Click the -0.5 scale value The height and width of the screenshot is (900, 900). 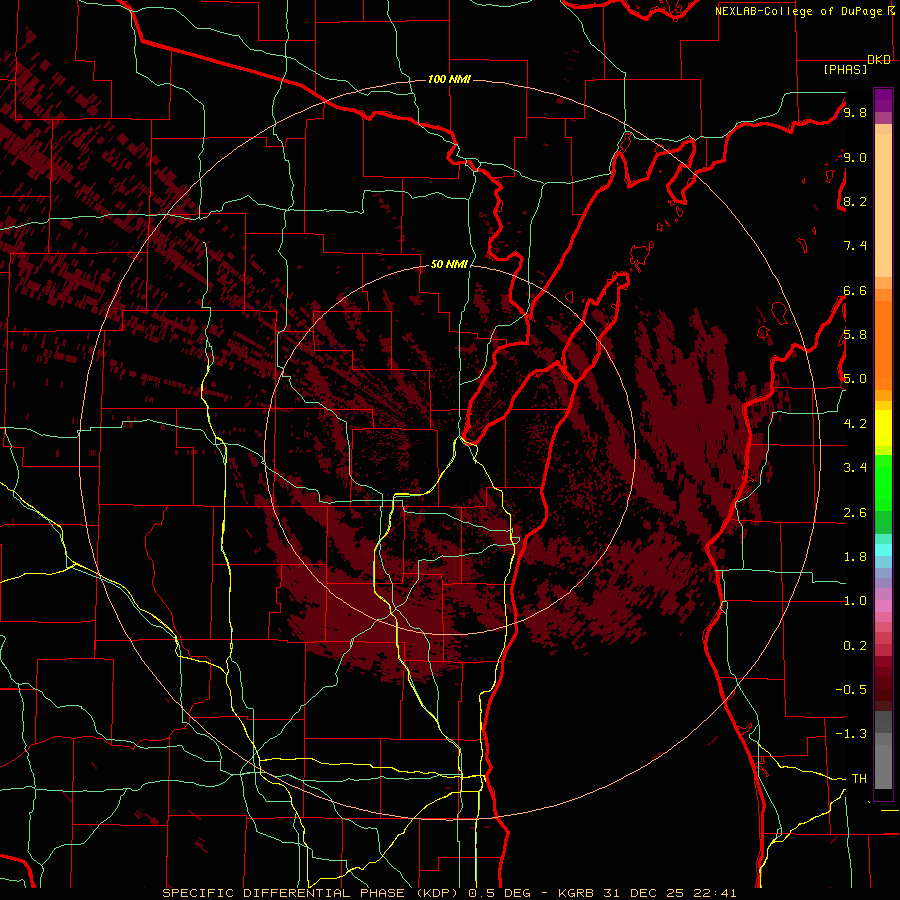click(851, 689)
